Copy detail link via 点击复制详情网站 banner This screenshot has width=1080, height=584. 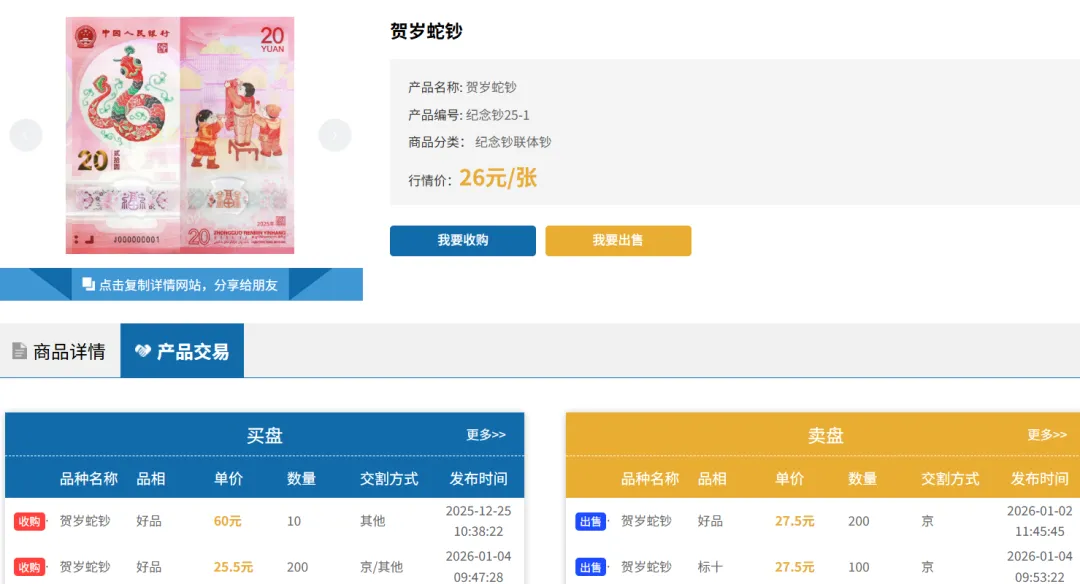click(x=180, y=284)
